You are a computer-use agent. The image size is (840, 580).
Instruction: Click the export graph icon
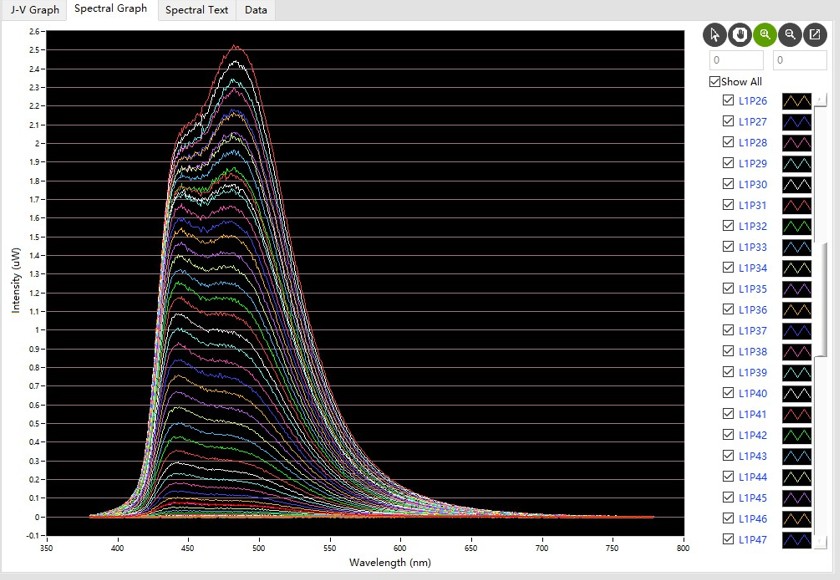tap(815, 35)
